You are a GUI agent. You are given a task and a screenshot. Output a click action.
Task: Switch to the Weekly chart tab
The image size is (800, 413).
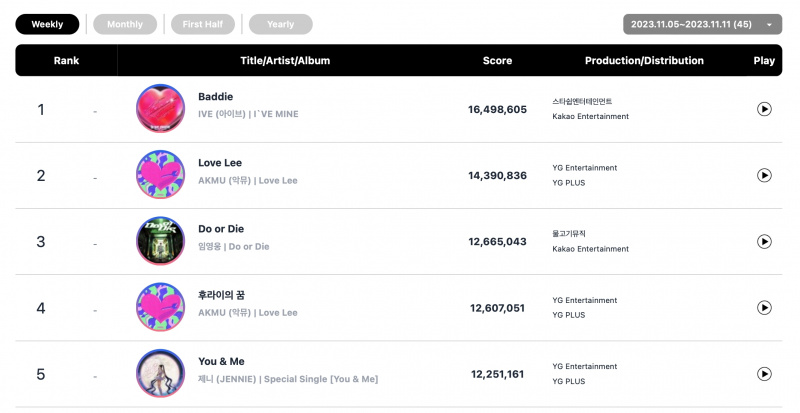coord(47,24)
